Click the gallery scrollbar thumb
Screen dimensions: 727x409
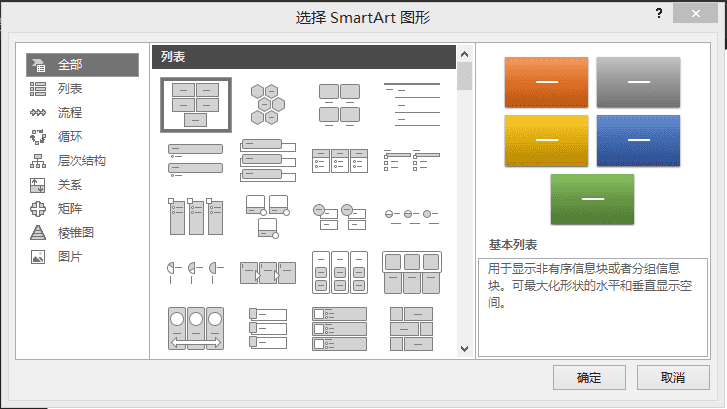[465, 76]
